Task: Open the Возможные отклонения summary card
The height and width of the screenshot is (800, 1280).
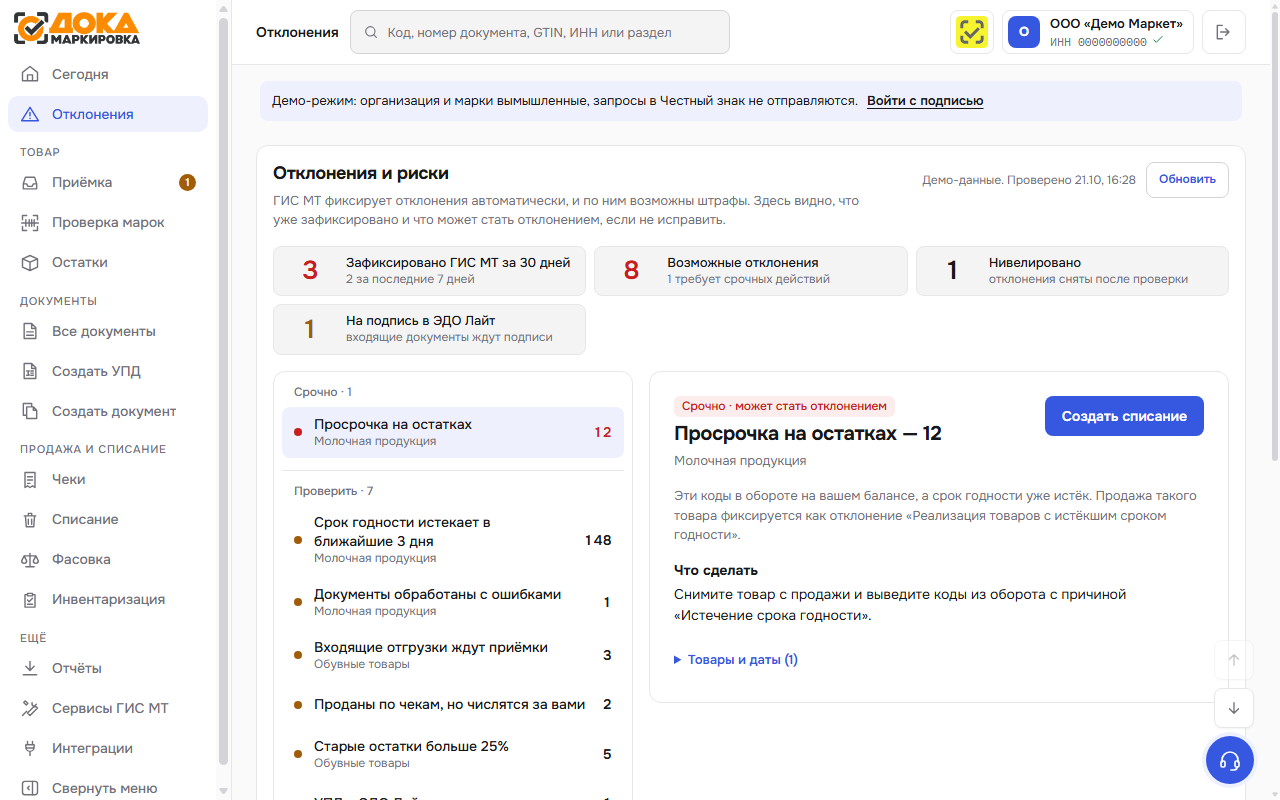Action: [x=751, y=271]
